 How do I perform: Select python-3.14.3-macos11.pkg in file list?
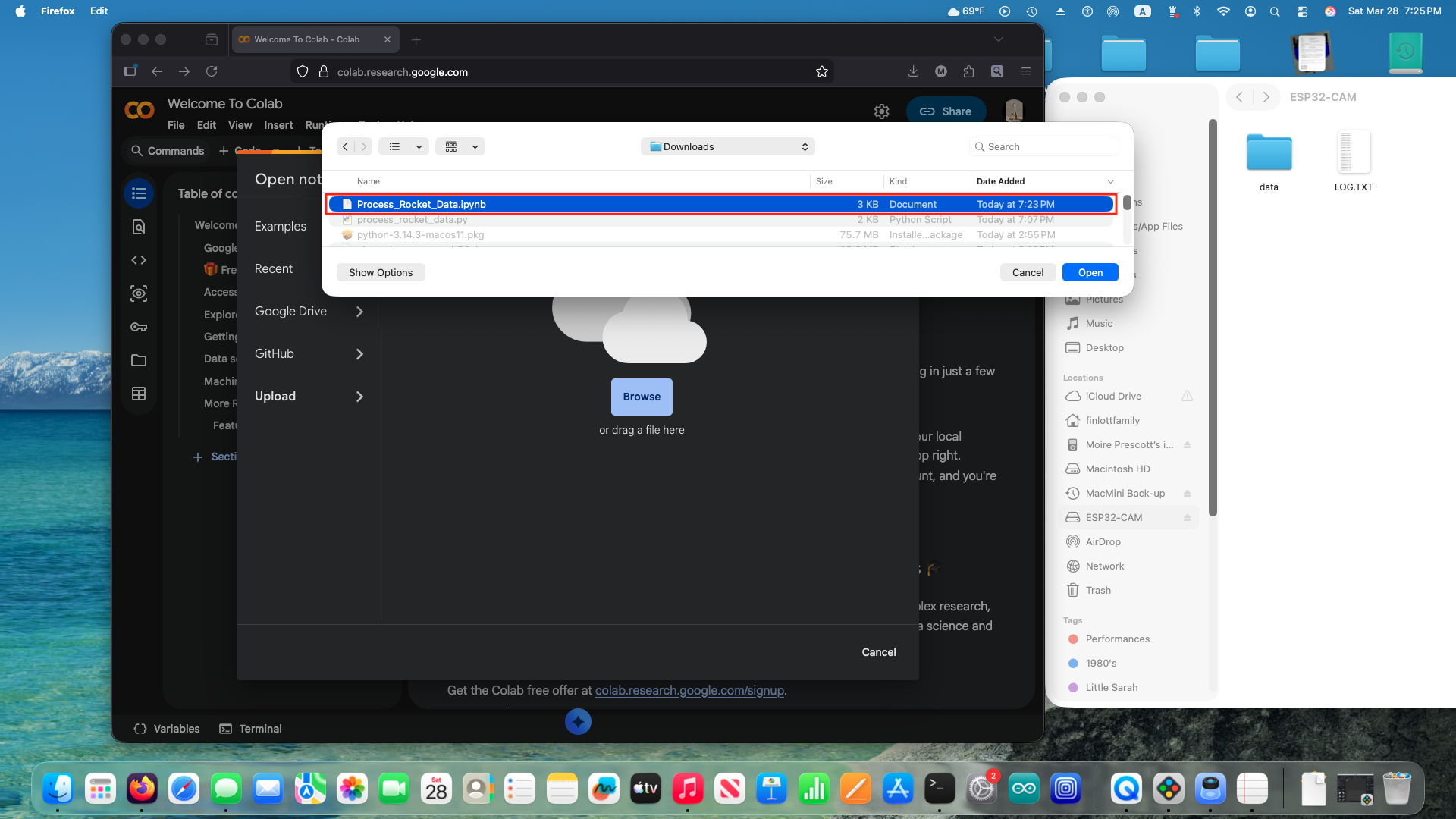coord(721,235)
